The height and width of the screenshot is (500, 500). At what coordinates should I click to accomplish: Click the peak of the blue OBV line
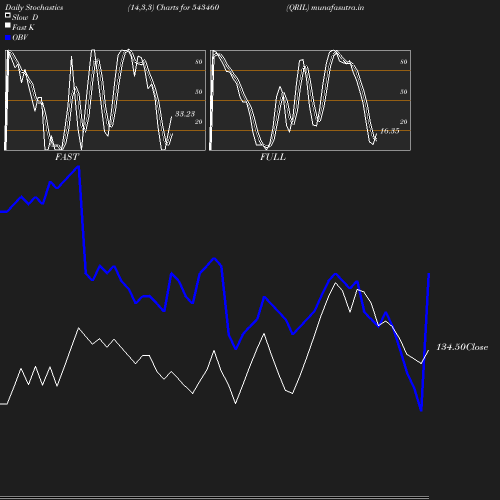click(x=78, y=167)
